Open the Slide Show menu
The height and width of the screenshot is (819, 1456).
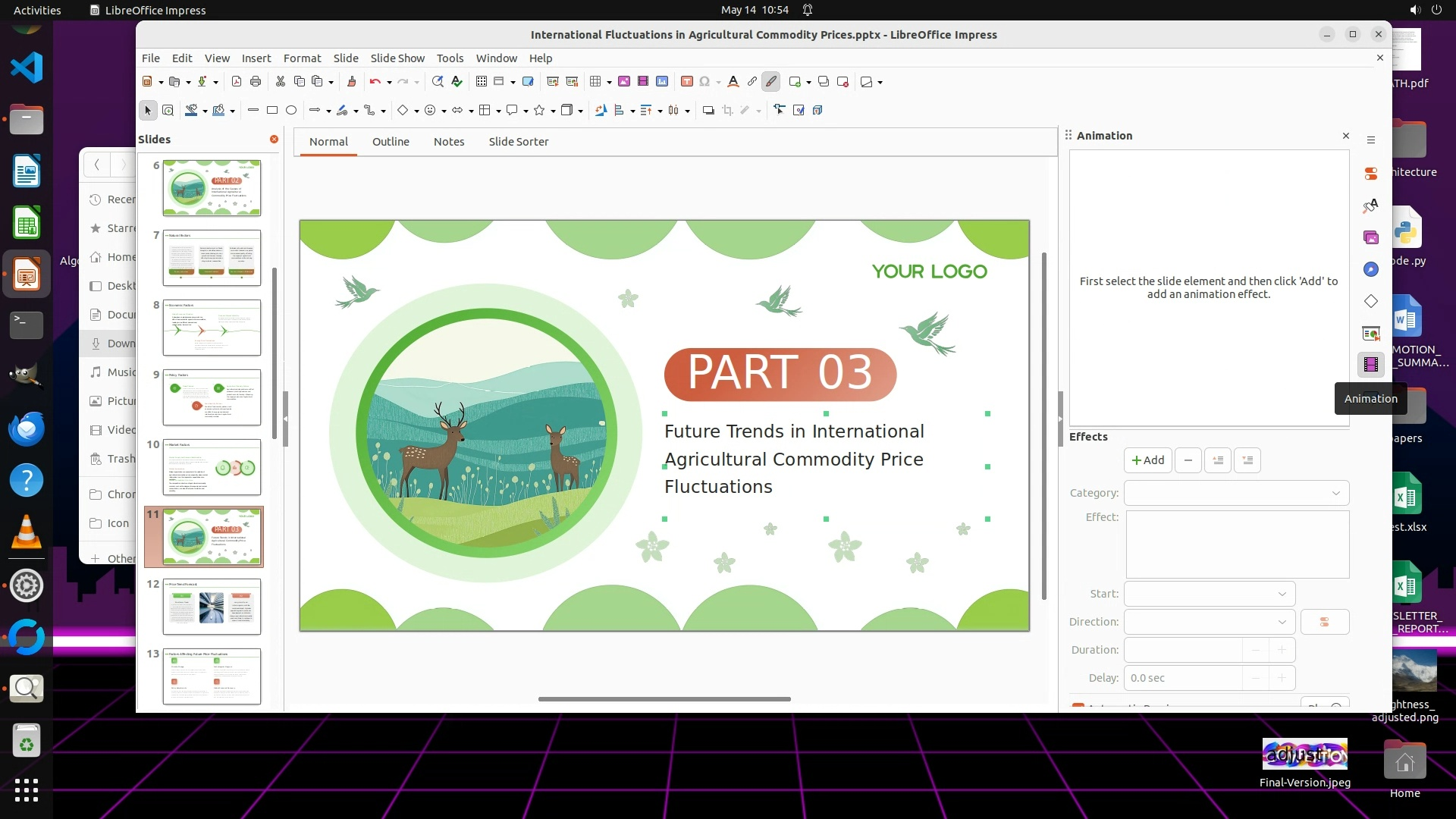pyautogui.click(x=397, y=58)
